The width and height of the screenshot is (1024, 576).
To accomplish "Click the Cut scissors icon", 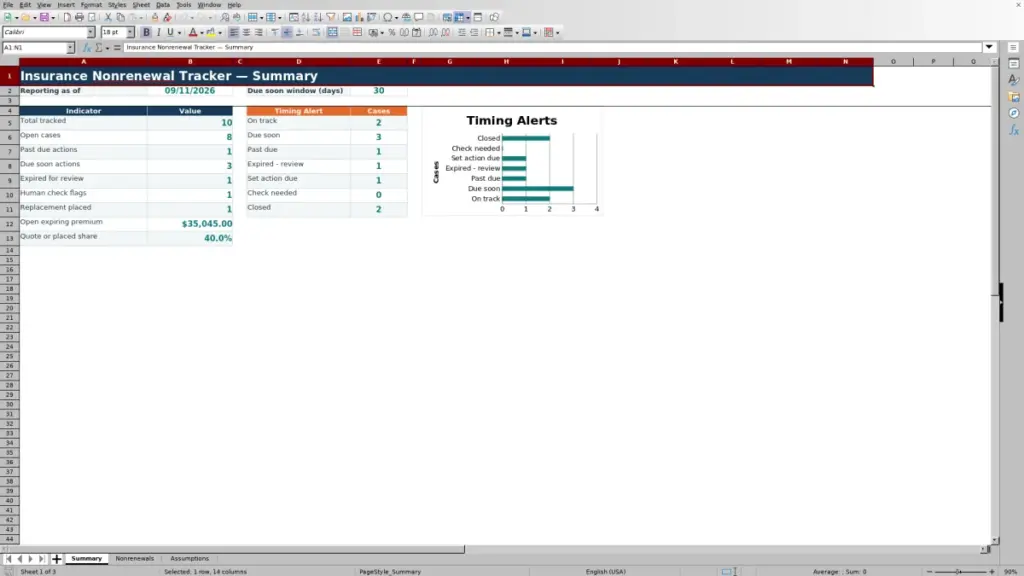I will tap(108, 17).
